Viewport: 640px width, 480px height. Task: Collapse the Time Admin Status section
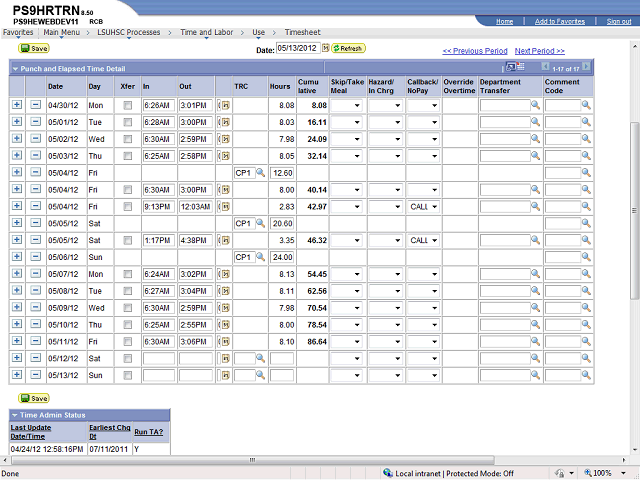pyautogui.click(x=15, y=415)
